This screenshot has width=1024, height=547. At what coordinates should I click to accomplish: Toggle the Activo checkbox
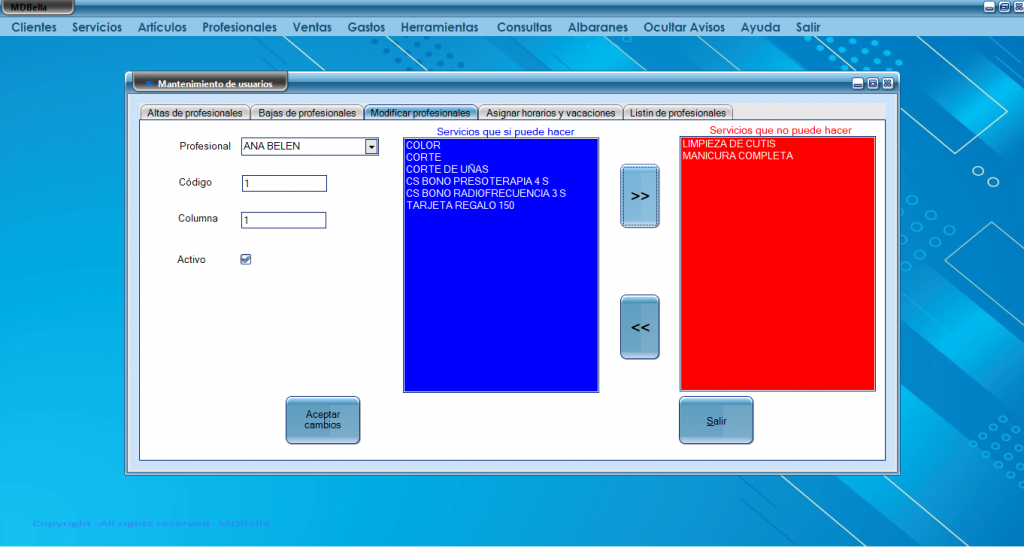(246, 259)
